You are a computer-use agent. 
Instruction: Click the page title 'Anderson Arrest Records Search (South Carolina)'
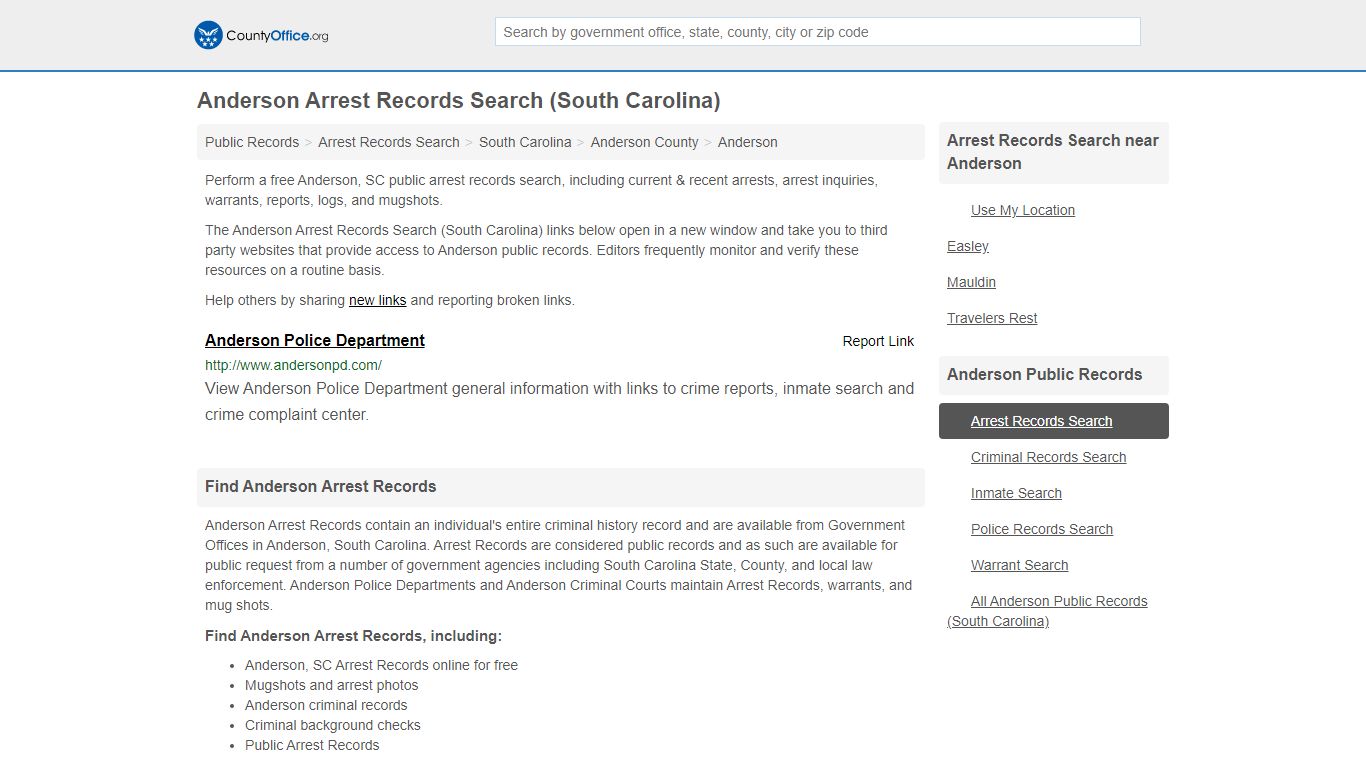458,101
